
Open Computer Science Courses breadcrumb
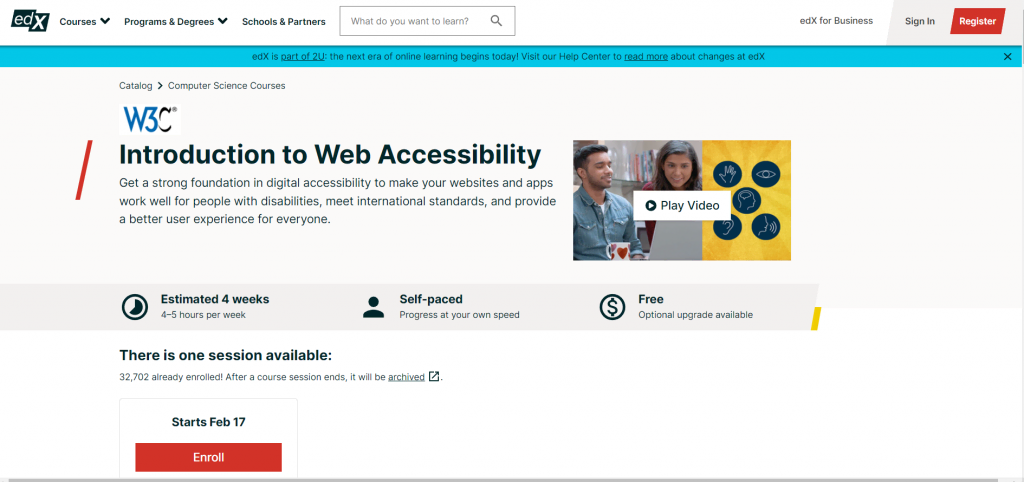coord(227,86)
